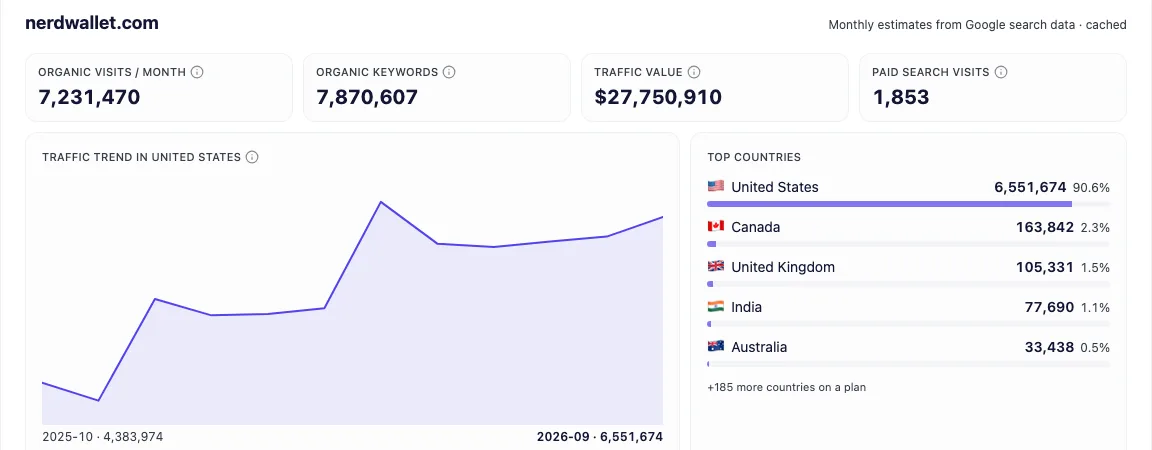Open the +185 more countries on a plan link
This screenshot has height=450, width=1152.
coord(786,387)
